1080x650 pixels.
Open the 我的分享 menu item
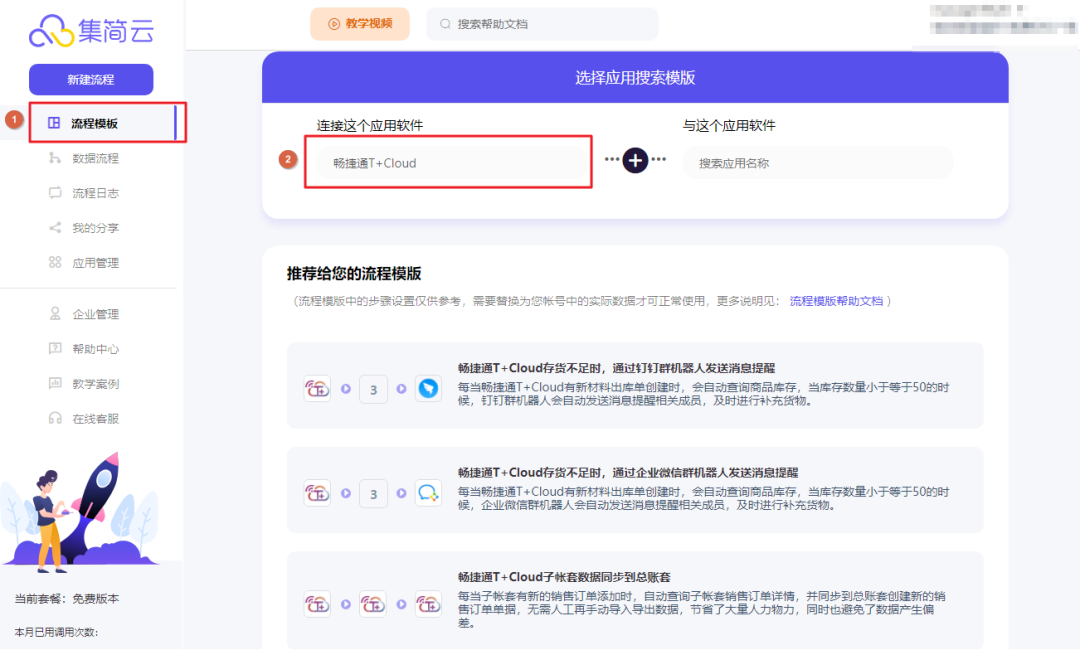95,228
